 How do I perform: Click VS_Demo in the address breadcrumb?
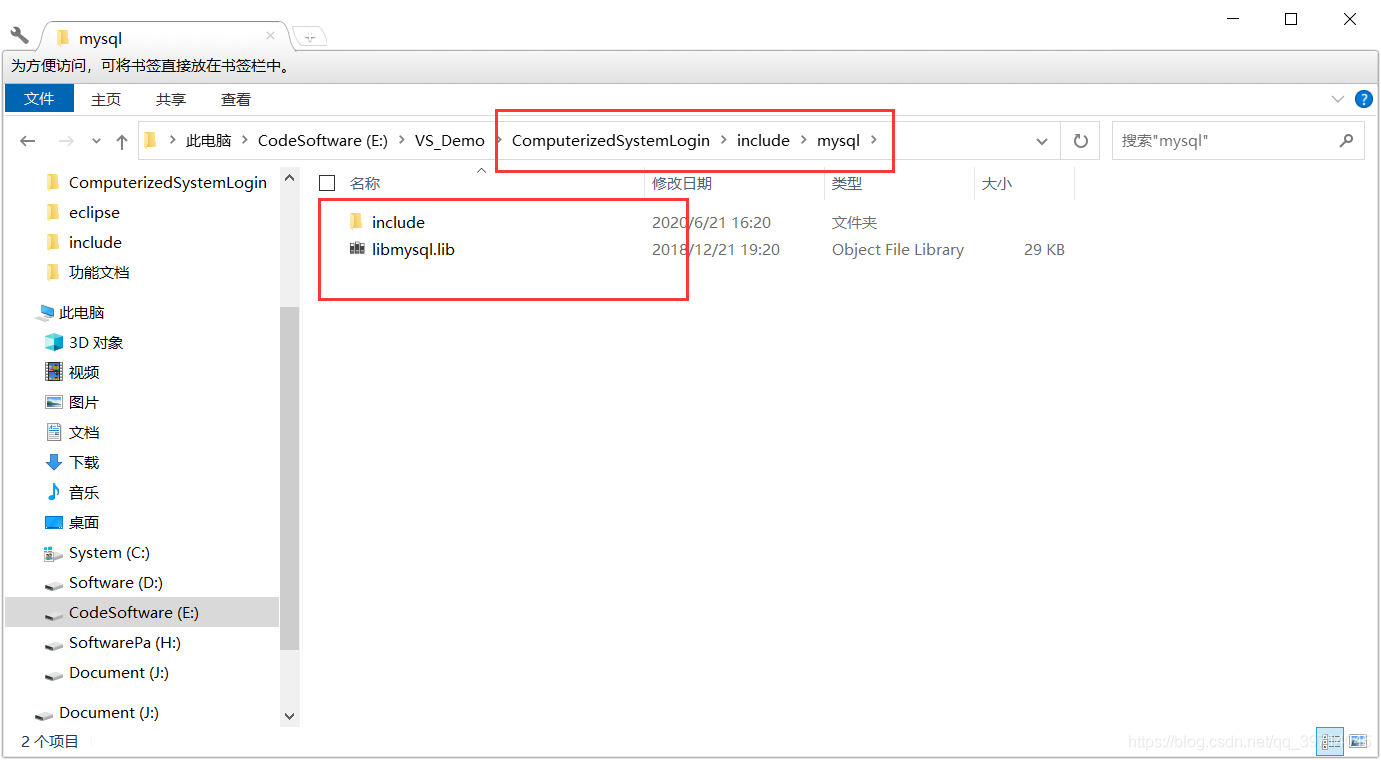(450, 141)
